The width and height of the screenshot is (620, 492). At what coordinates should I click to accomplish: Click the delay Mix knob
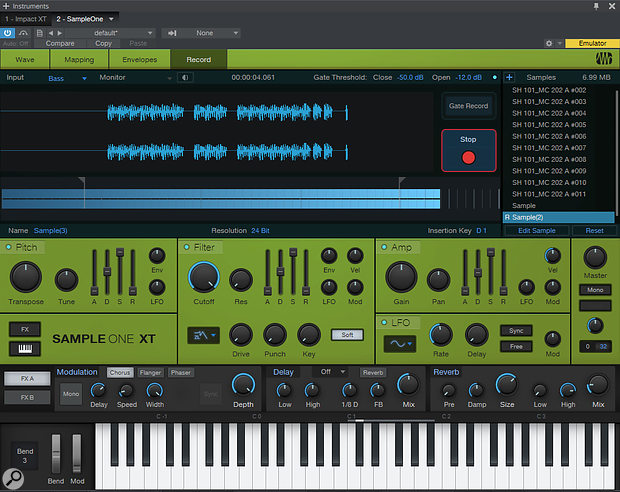(x=408, y=384)
